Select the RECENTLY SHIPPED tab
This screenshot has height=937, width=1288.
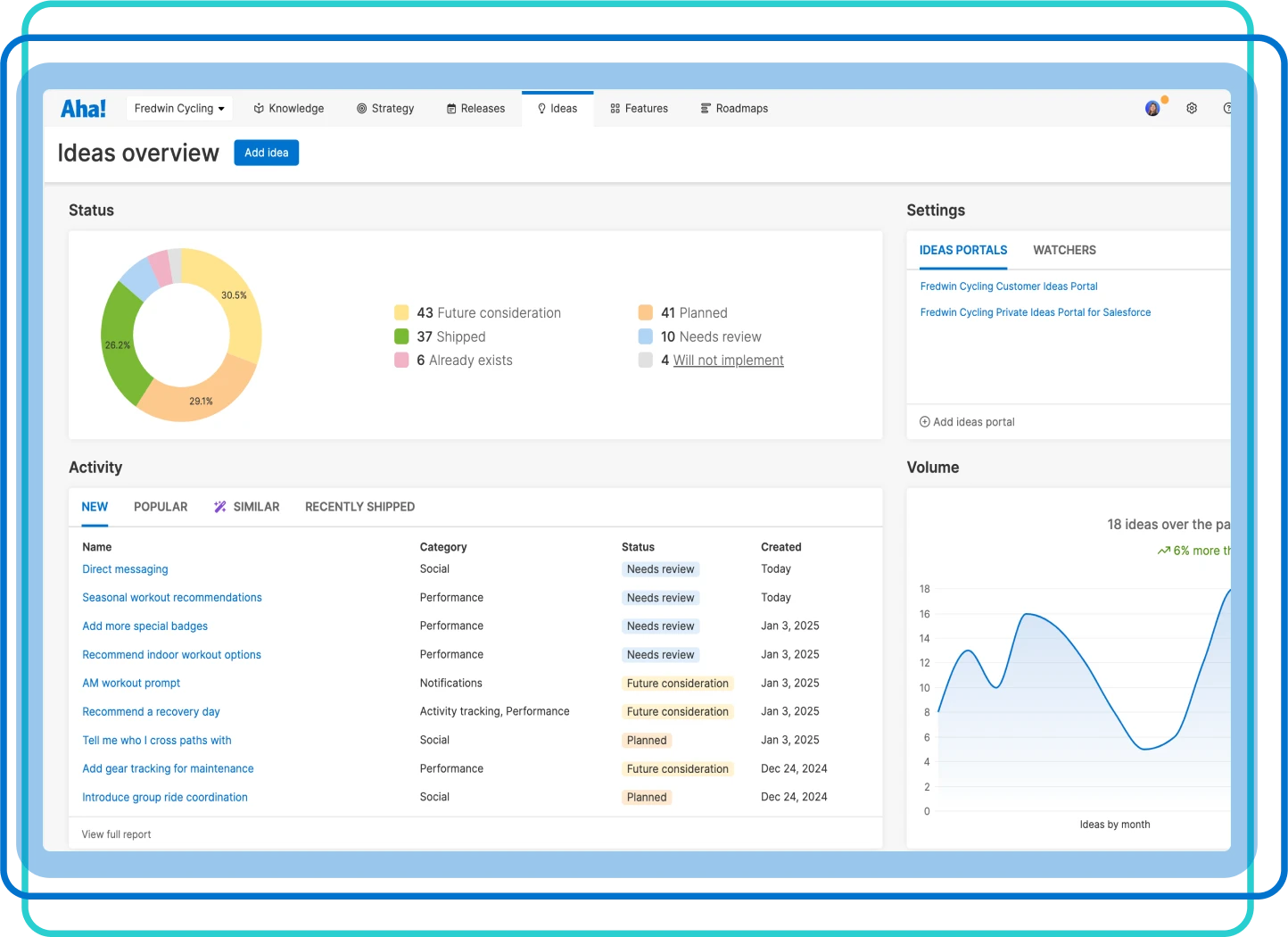tap(359, 506)
